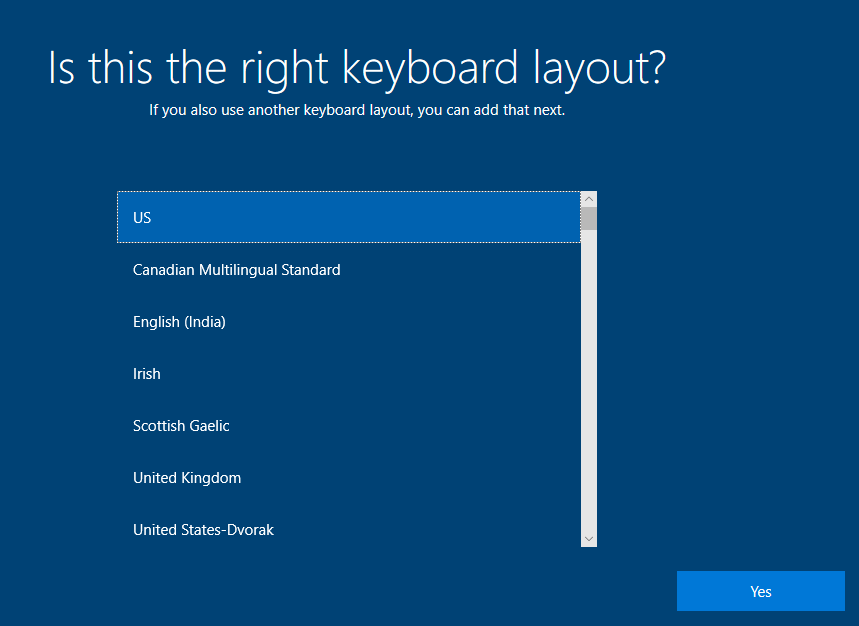Image resolution: width=859 pixels, height=626 pixels.
Task: Select the United Kingdom layout
Action: click(349, 478)
